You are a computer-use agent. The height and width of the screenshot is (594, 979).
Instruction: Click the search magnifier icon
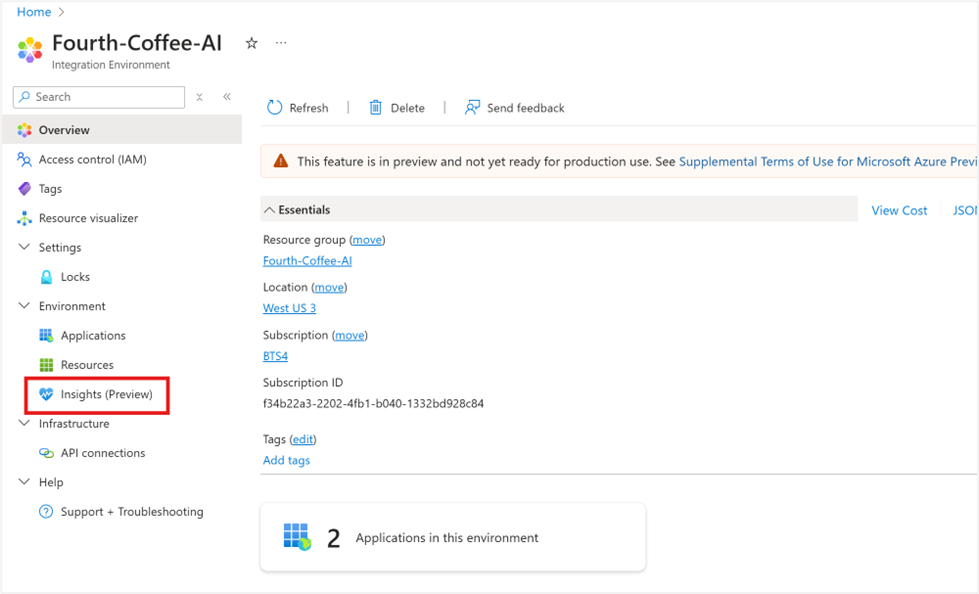24,97
